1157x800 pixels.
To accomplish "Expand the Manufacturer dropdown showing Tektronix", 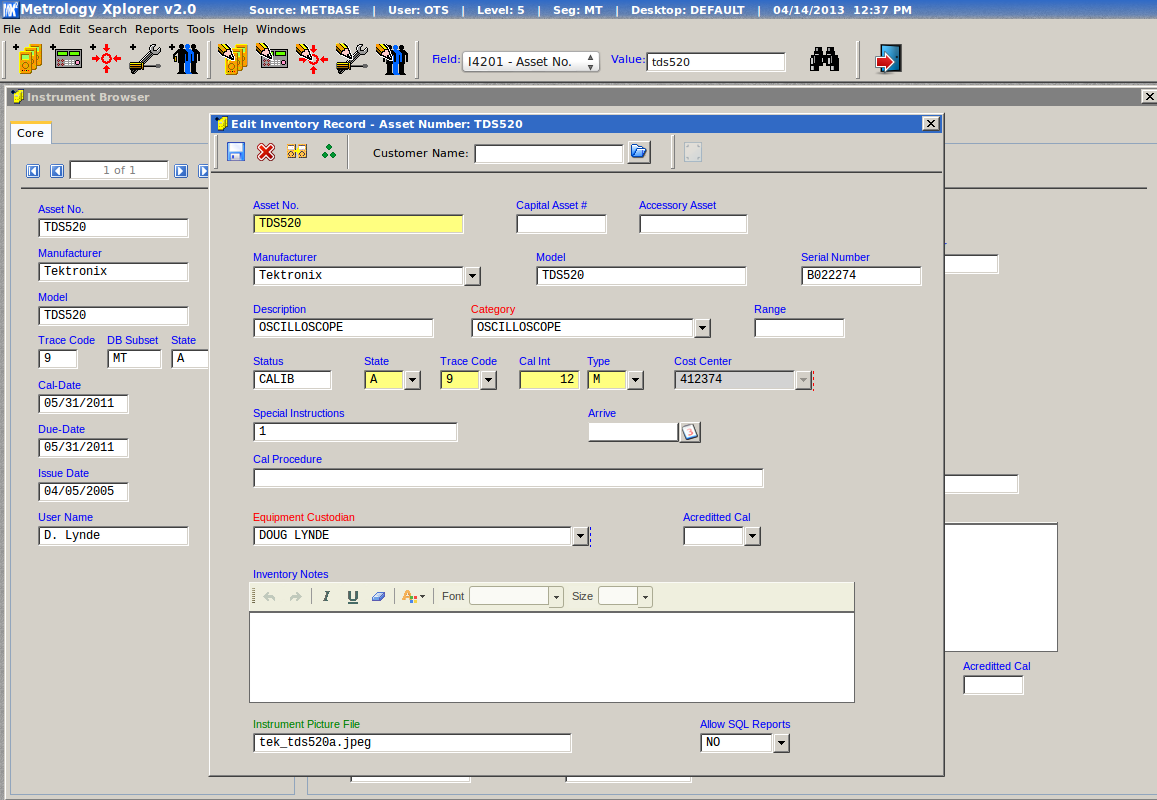I will (473, 276).
